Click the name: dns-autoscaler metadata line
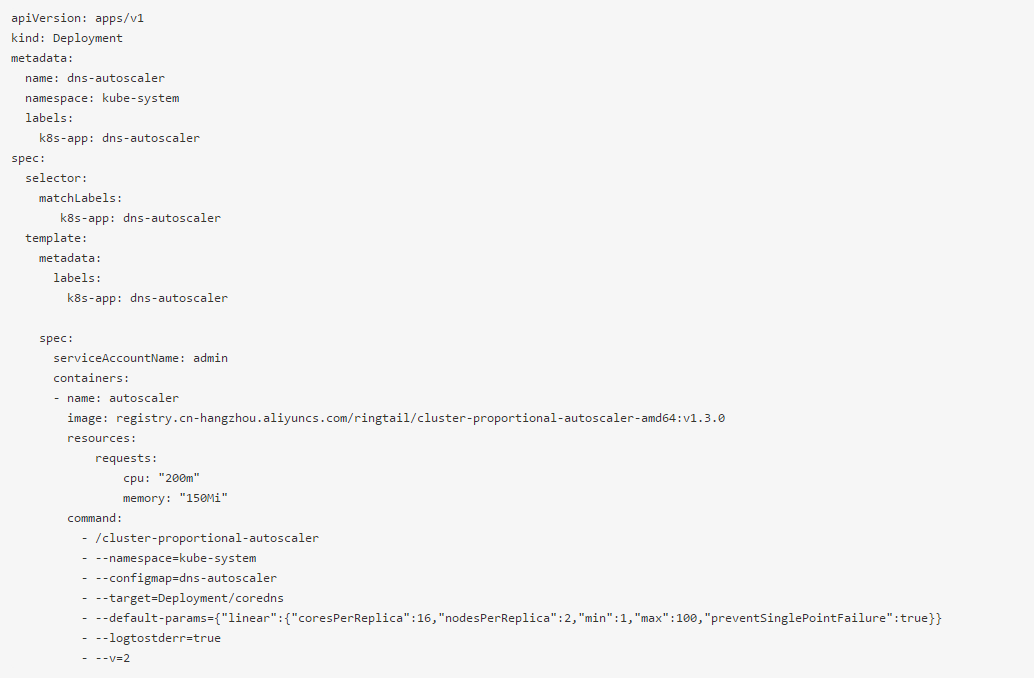 click(95, 78)
